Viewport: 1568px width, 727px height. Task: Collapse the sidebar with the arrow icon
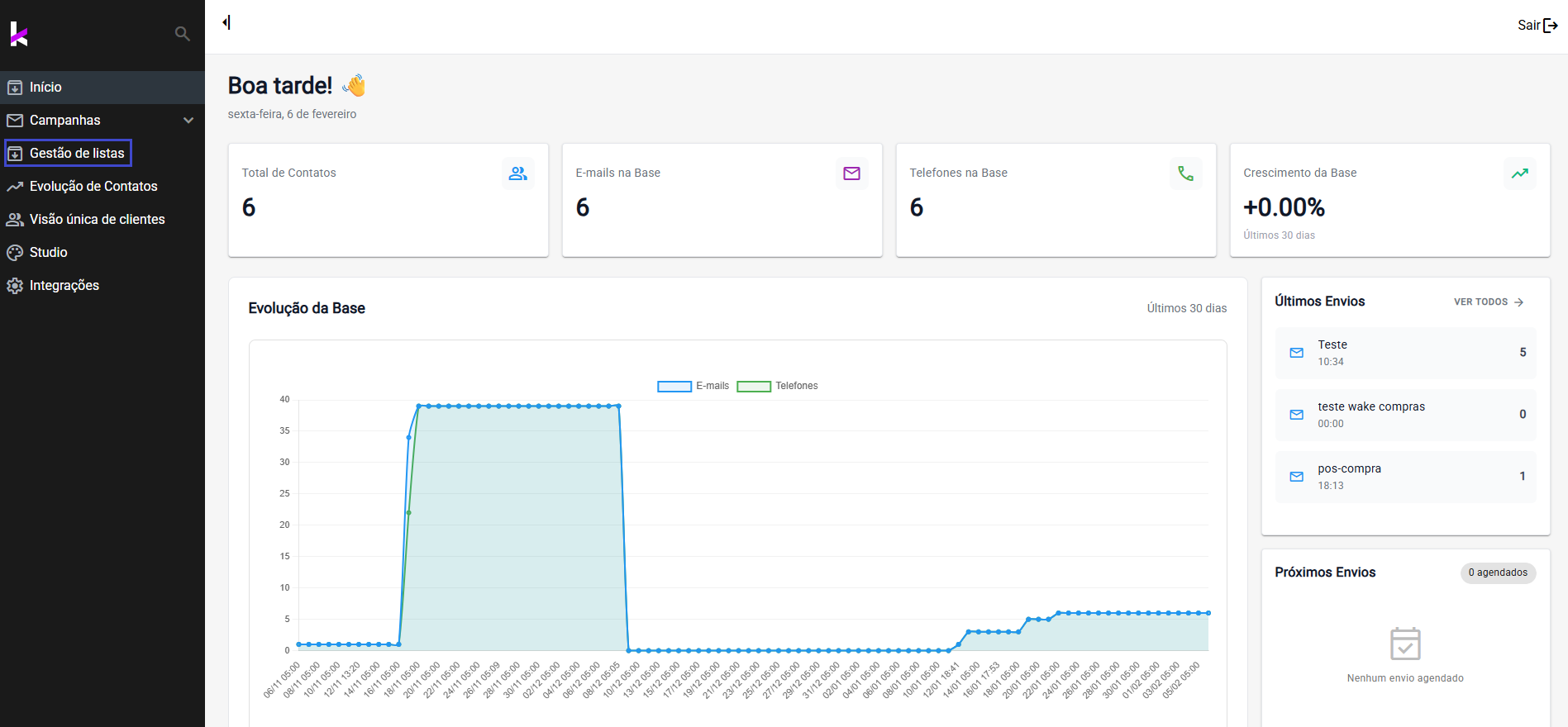coord(226,22)
